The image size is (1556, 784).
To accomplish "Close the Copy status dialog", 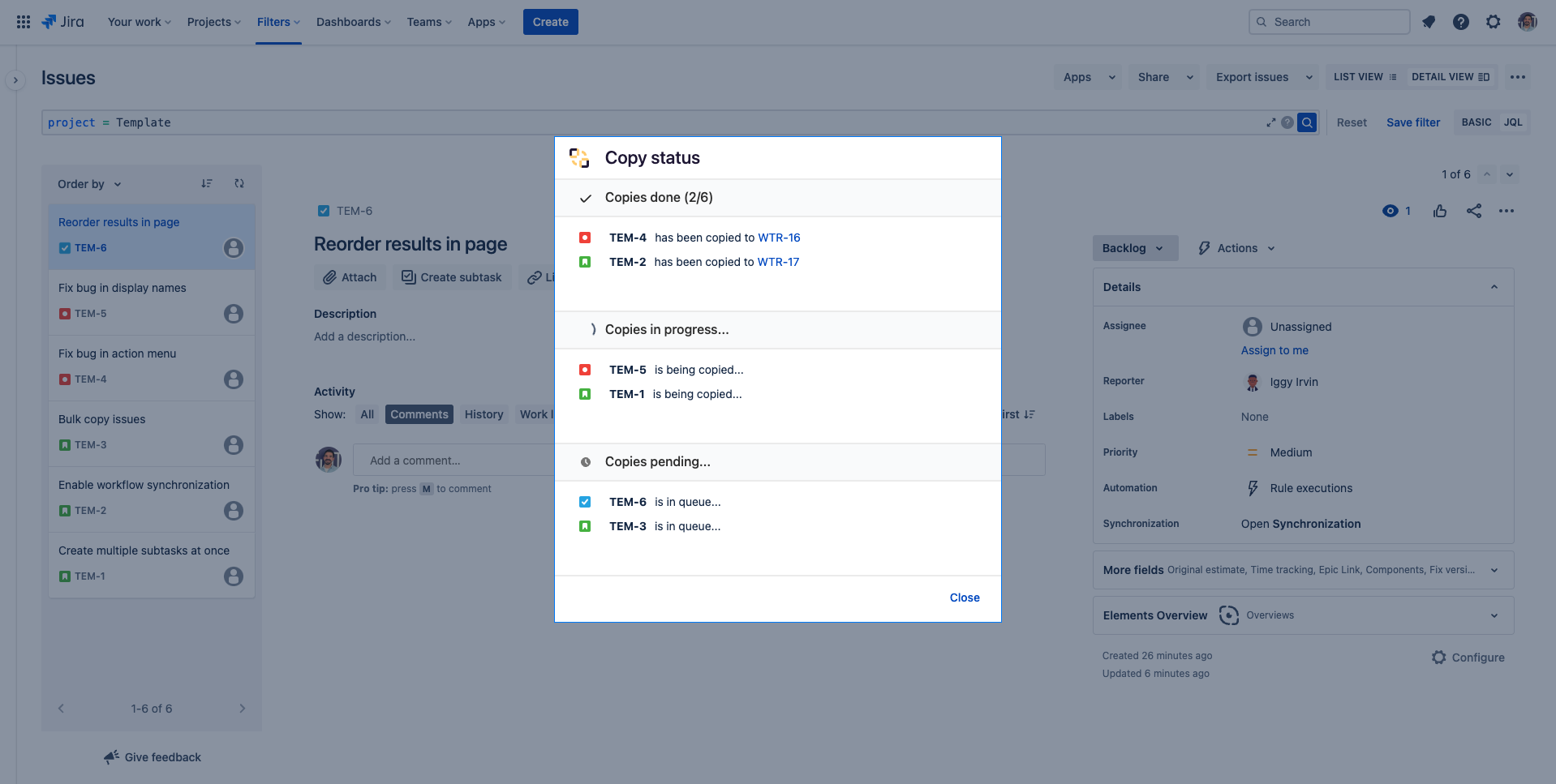I will tap(964, 598).
